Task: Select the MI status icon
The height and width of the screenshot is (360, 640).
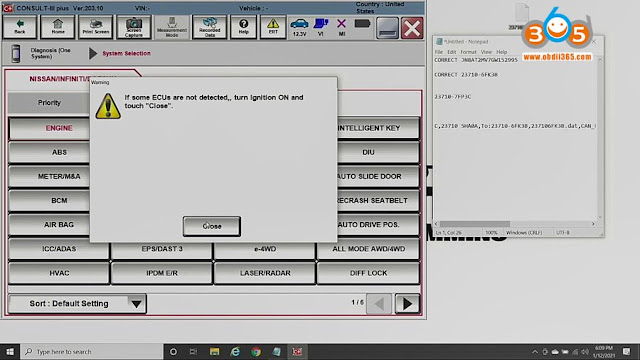Action: tap(342, 27)
